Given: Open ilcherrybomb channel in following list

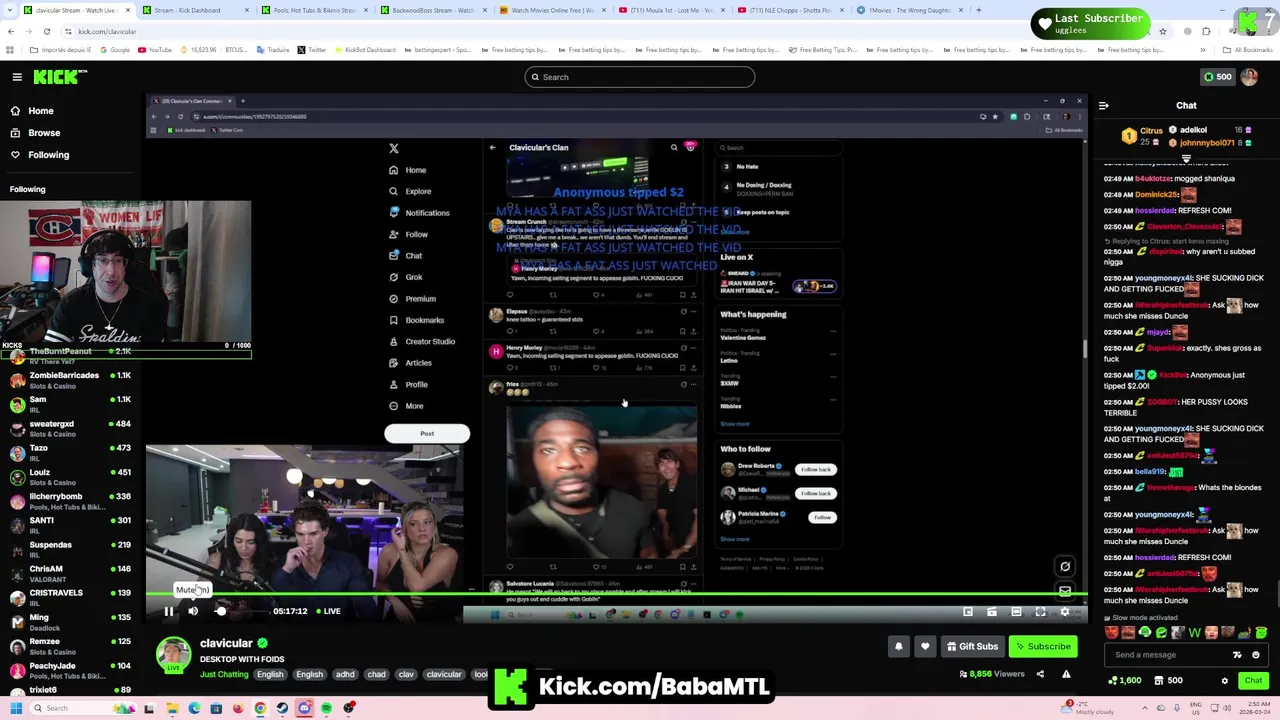Looking at the screenshot, I should pyautogui.click(x=70, y=501).
